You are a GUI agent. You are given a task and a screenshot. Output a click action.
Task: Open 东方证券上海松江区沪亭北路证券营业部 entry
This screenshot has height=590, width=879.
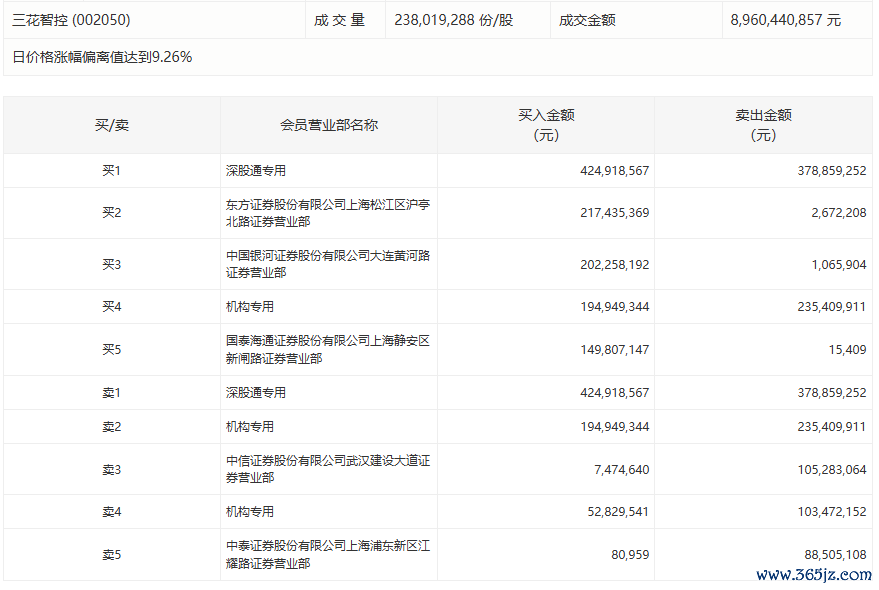point(328,213)
